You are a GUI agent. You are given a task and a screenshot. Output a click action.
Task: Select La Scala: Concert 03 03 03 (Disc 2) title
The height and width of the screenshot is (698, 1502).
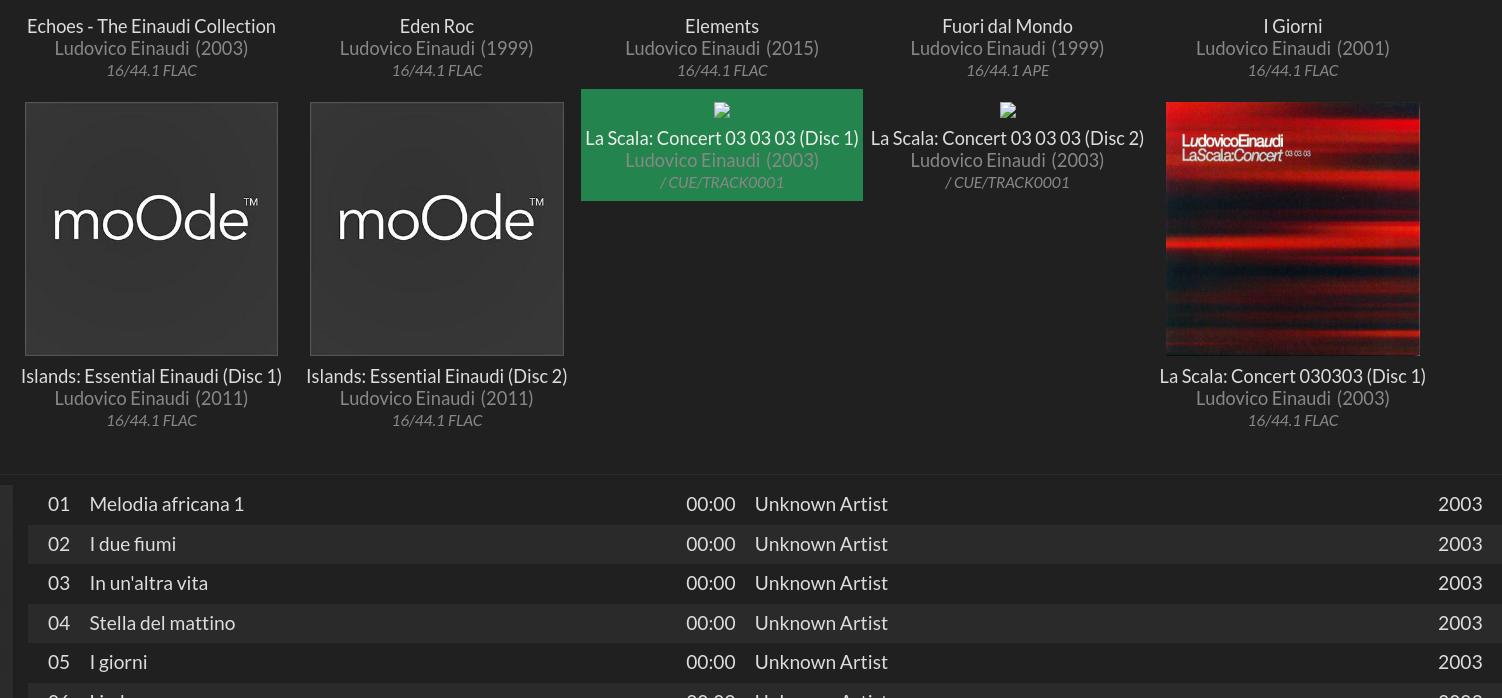pyautogui.click(x=1008, y=138)
